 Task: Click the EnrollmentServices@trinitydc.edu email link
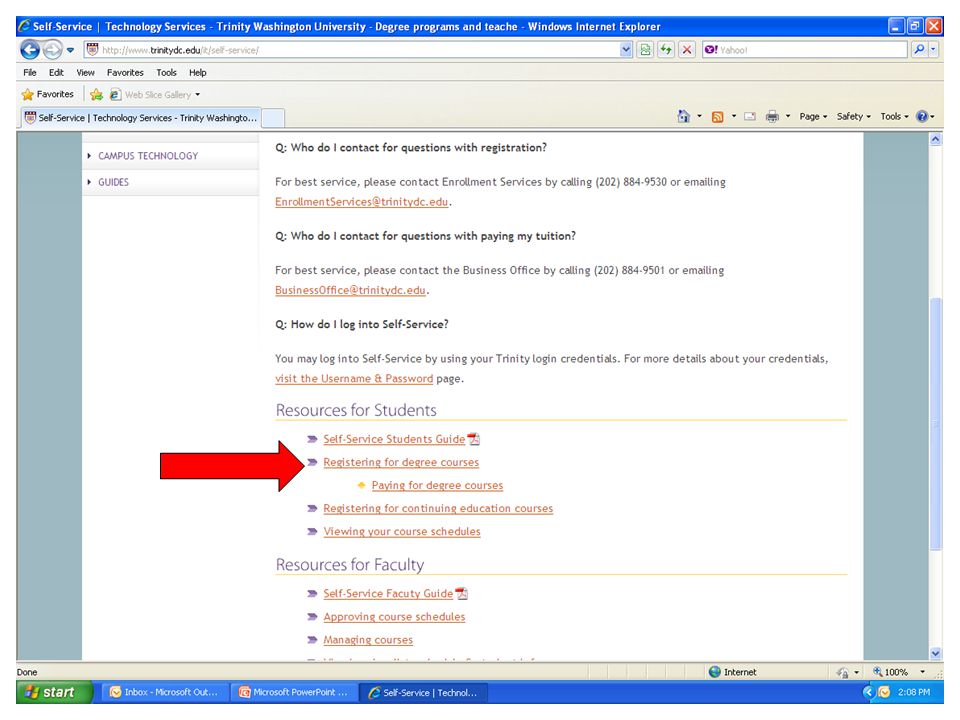pyautogui.click(x=361, y=202)
